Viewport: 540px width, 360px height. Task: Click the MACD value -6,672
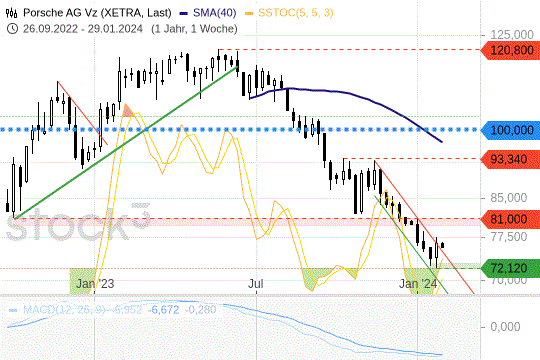[163, 310]
